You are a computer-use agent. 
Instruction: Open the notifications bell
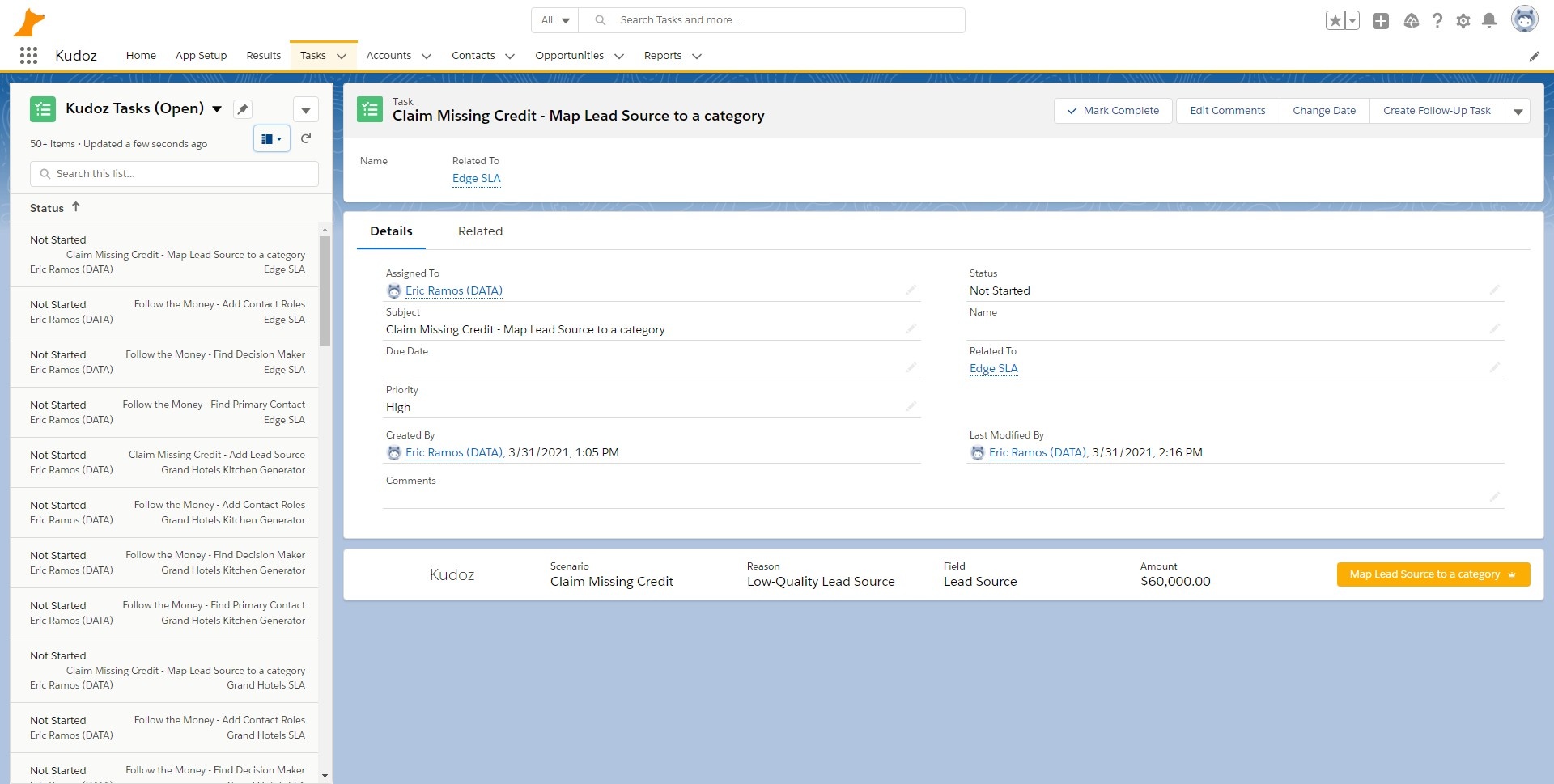(1489, 21)
